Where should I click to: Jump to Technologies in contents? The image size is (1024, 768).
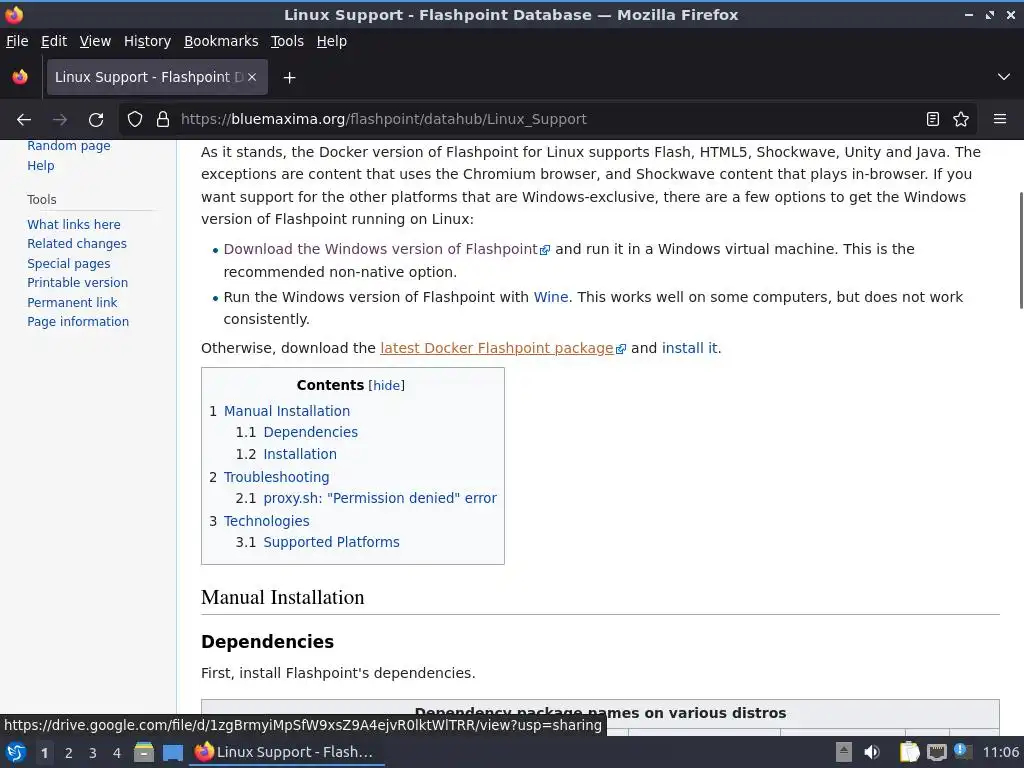(x=266, y=521)
